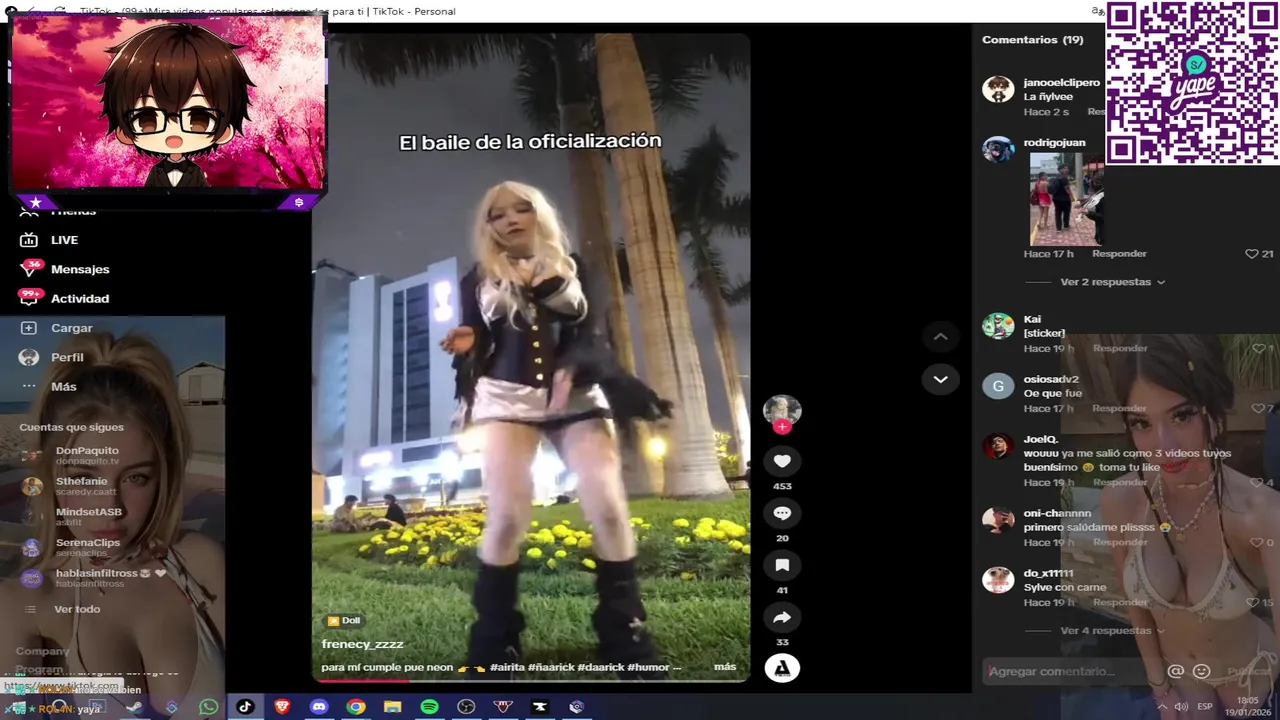This screenshot has height=720, width=1280.
Task: Like the video with the heart icon
Action: coord(782,461)
